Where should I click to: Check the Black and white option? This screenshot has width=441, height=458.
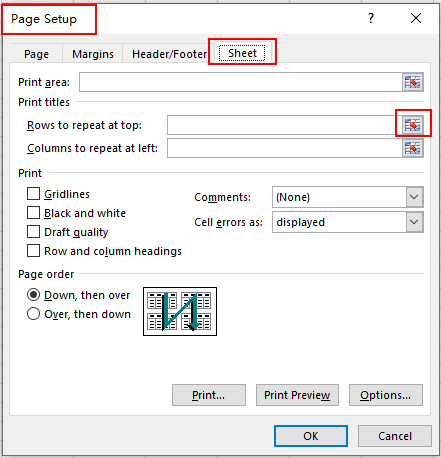[x=33, y=213]
